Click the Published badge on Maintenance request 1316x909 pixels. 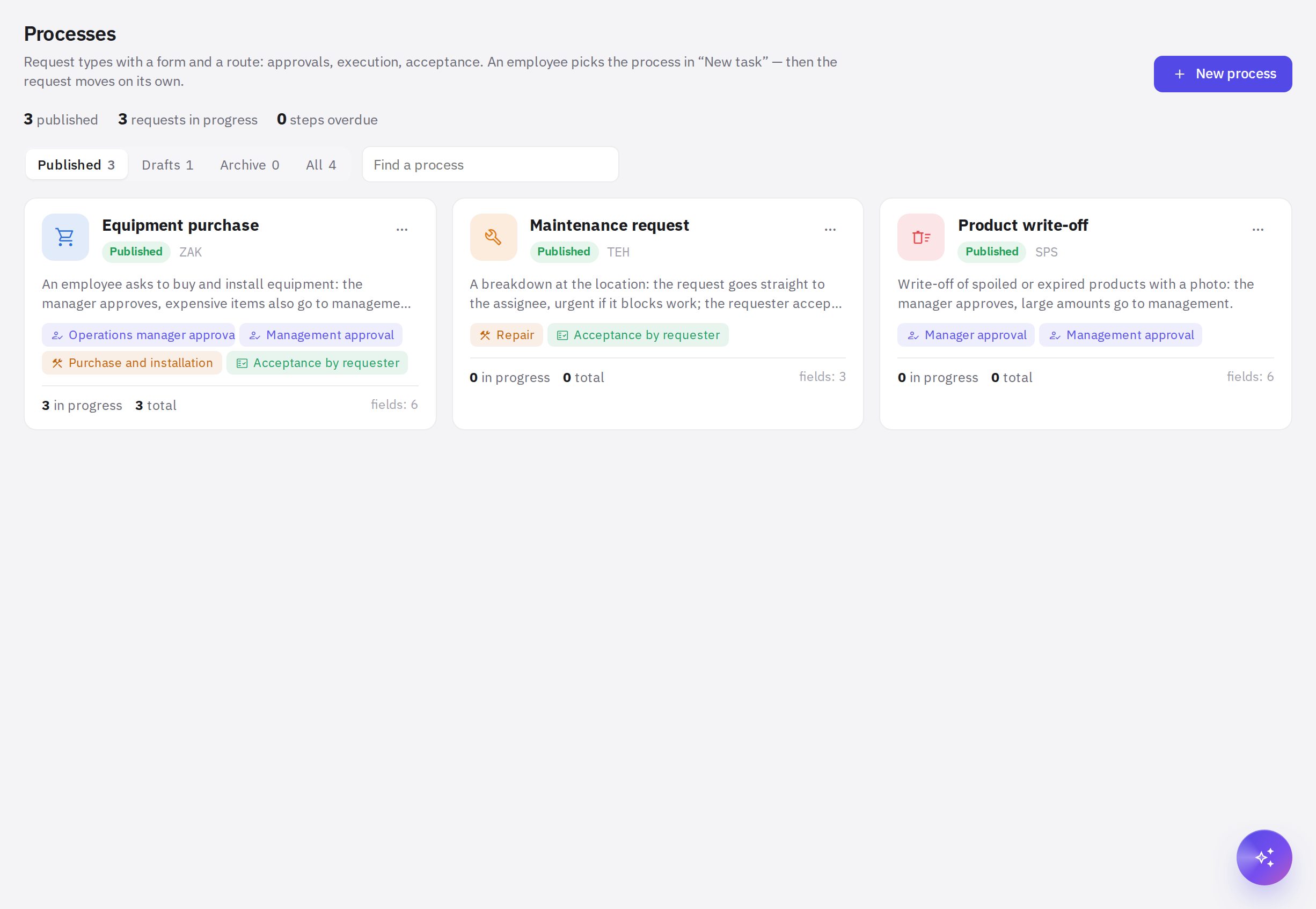tap(564, 252)
